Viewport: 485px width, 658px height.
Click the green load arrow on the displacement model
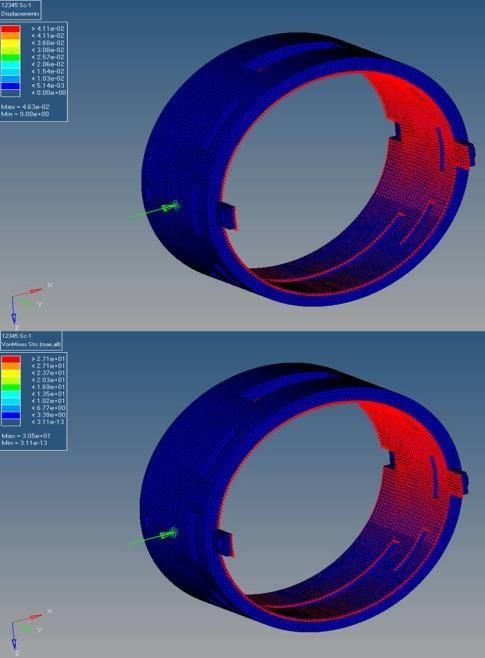[x=154, y=211]
